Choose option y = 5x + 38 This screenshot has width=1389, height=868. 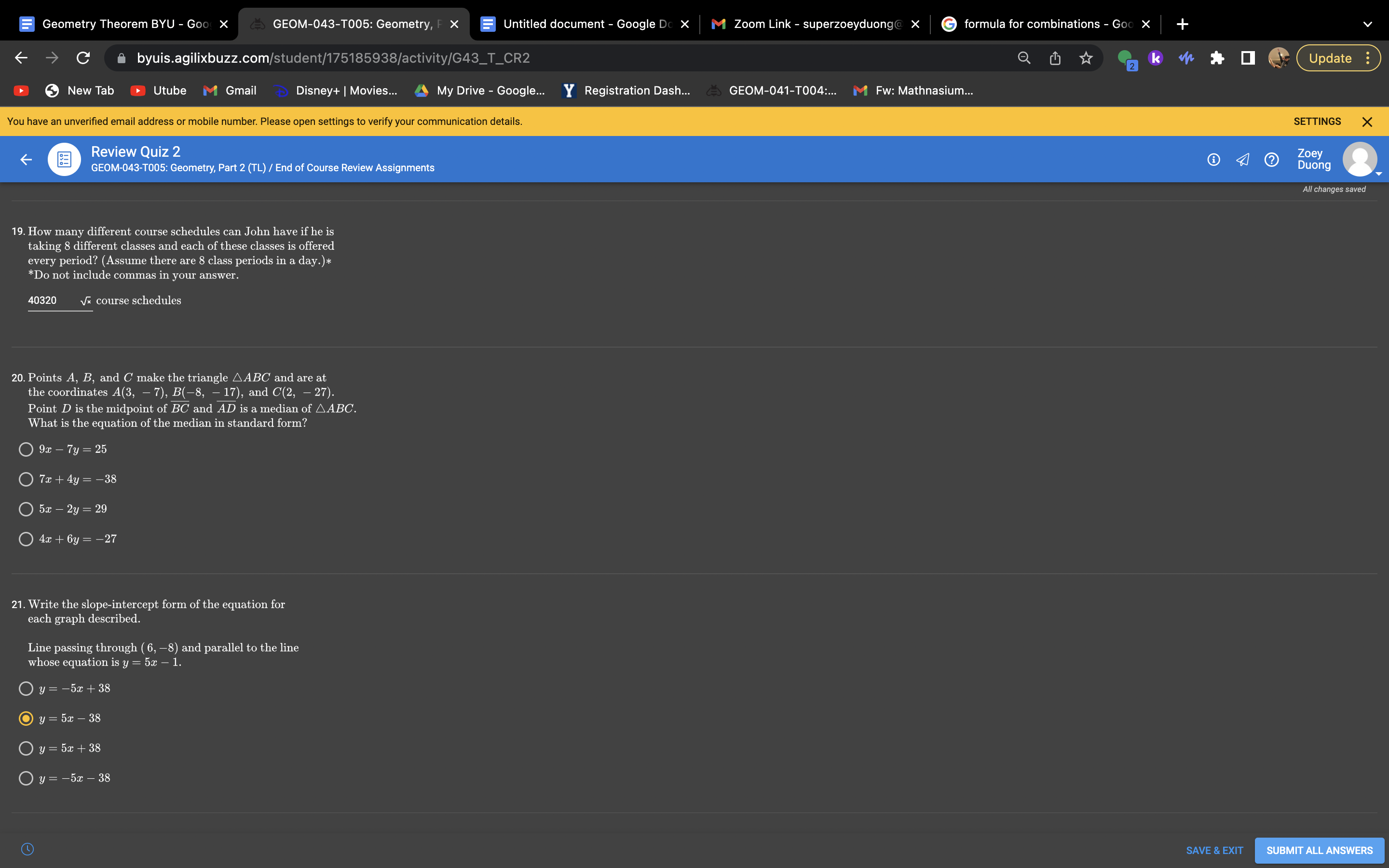click(x=26, y=748)
